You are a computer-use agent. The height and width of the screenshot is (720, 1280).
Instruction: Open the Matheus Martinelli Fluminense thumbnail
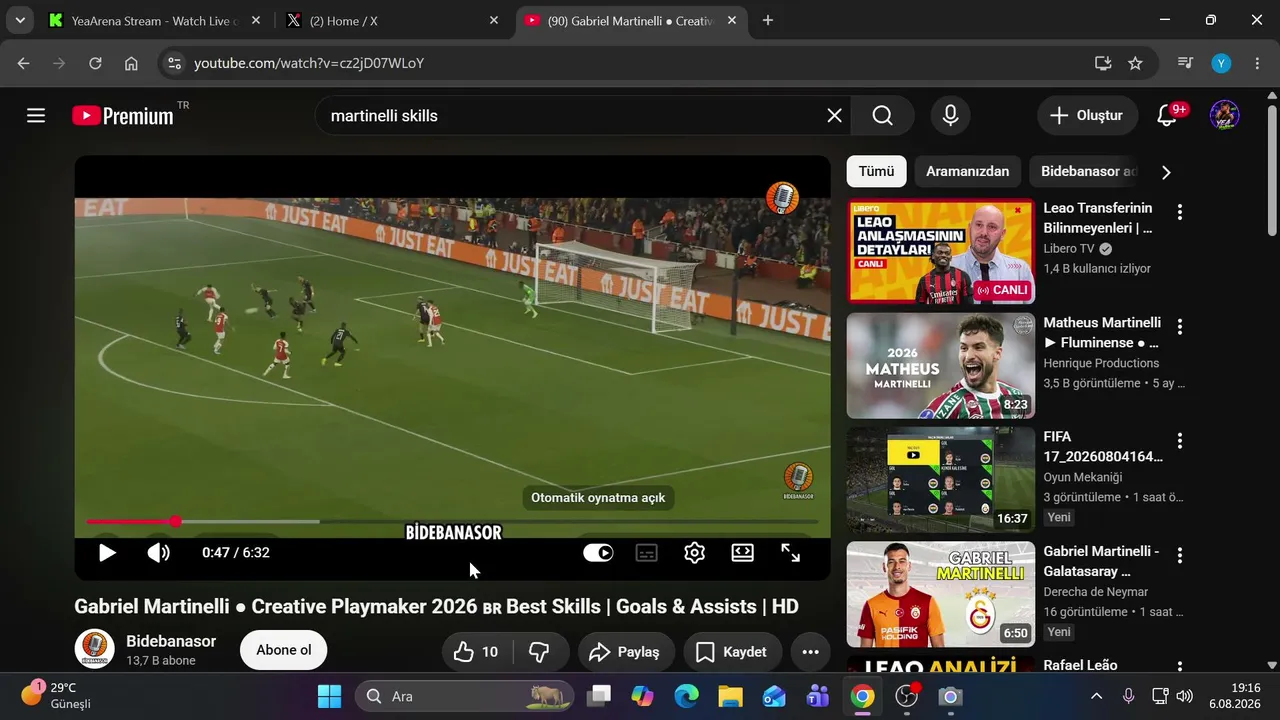(x=941, y=366)
